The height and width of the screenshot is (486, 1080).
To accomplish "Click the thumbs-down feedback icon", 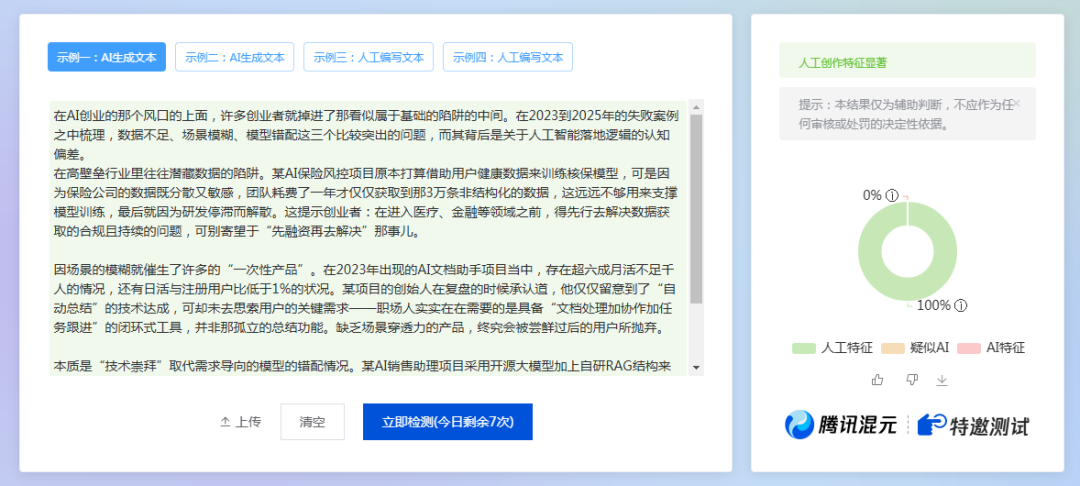I will [911, 380].
